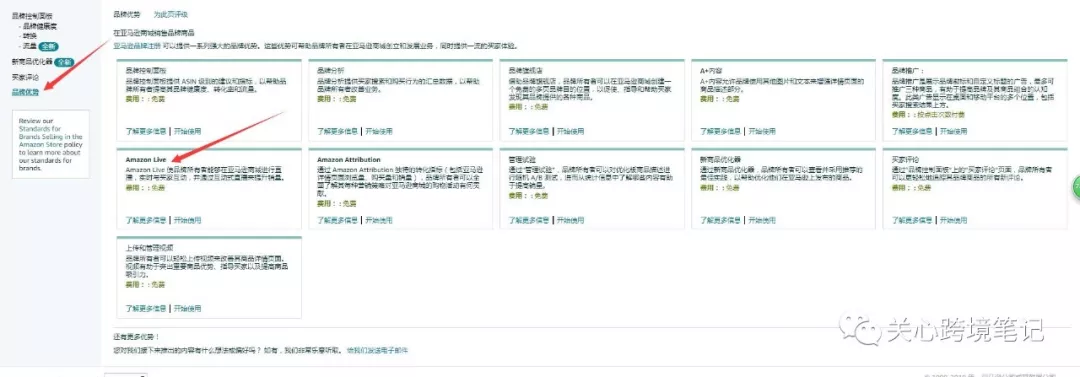
Task: Open 买家评论 in the left sidebar
Action: (25, 77)
